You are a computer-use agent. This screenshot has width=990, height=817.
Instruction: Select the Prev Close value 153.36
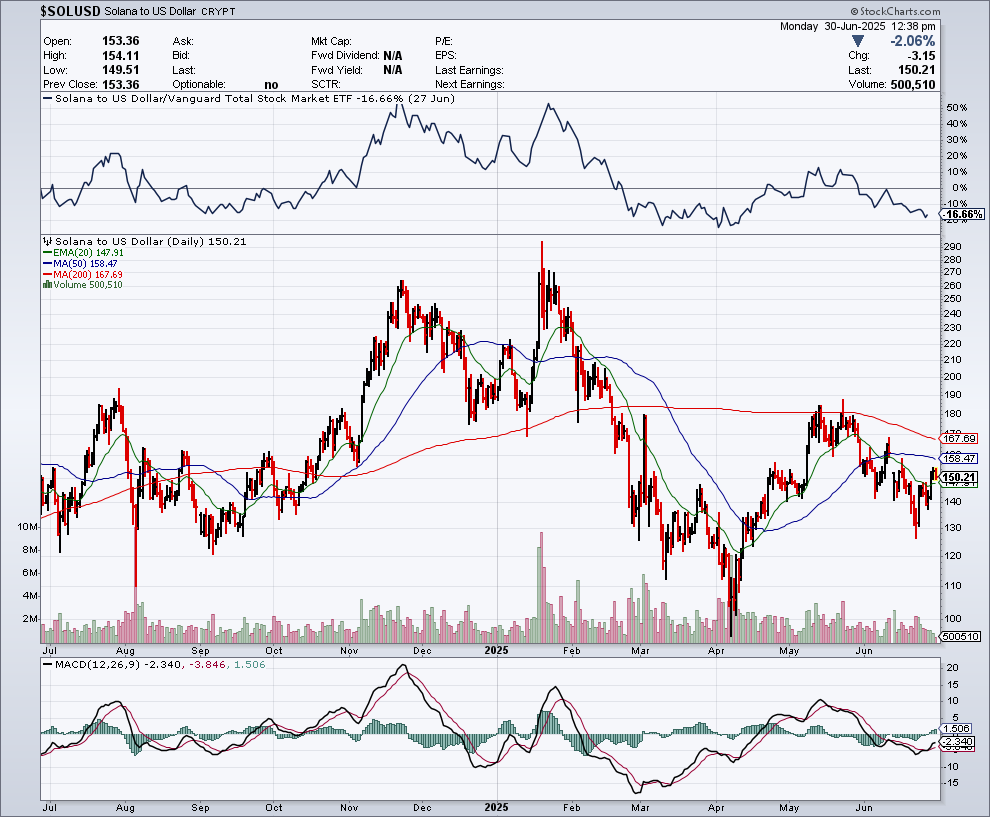click(121, 85)
